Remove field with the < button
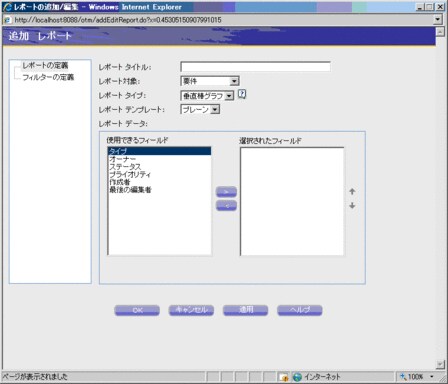 [226, 206]
